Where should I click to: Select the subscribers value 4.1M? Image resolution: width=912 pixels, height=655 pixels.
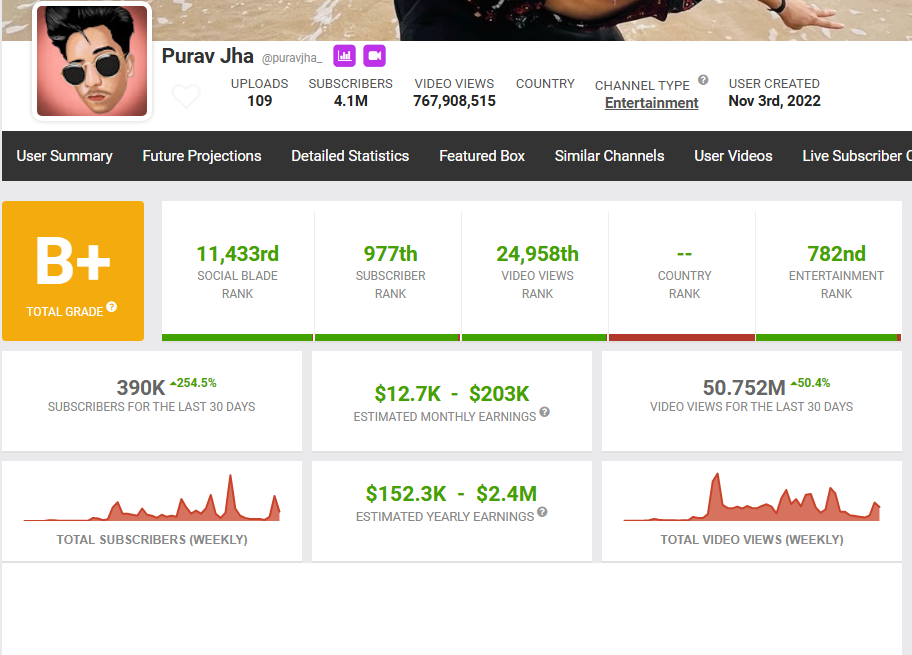[x=351, y=101]
